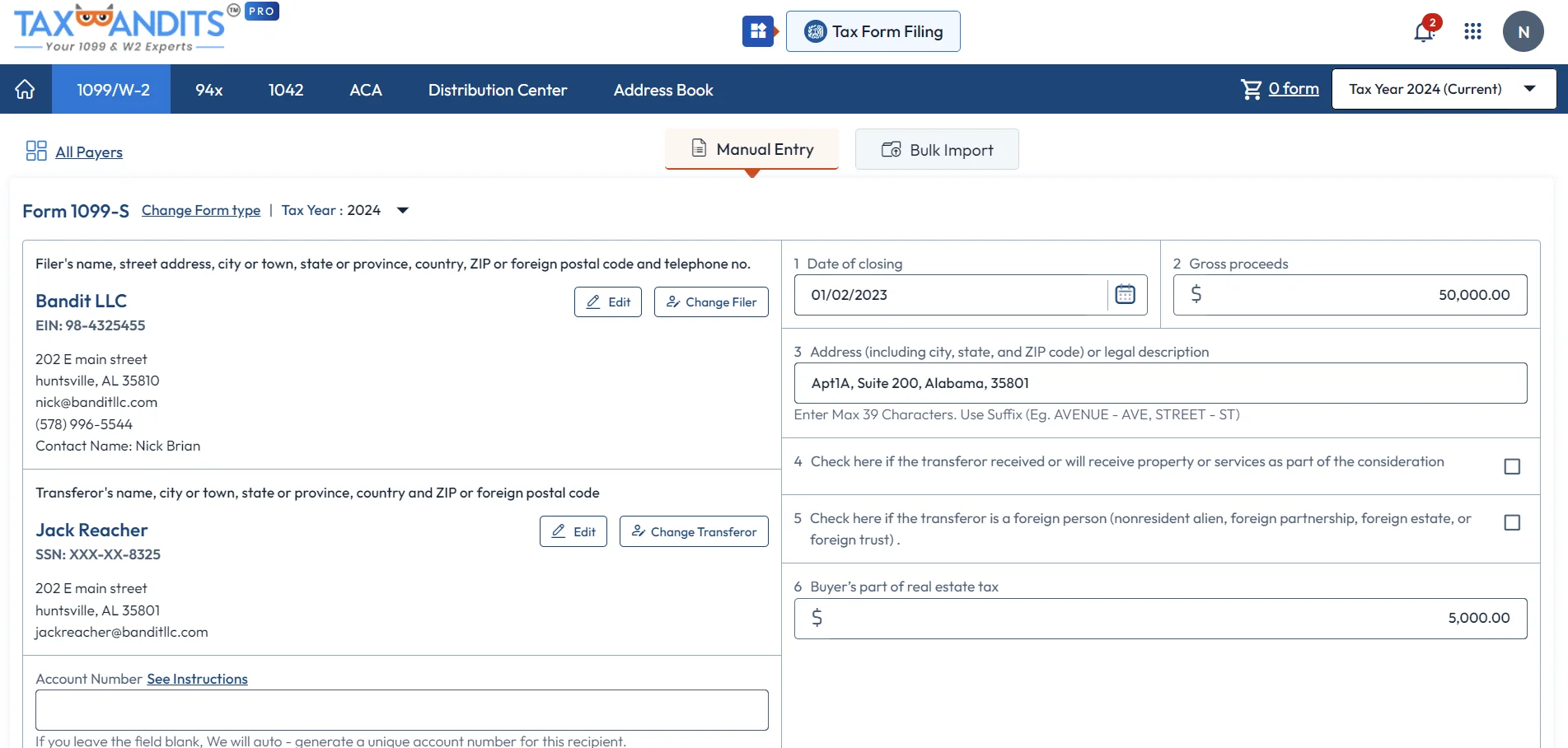Open the notification bell with 2 alerts

[1422, 31]
